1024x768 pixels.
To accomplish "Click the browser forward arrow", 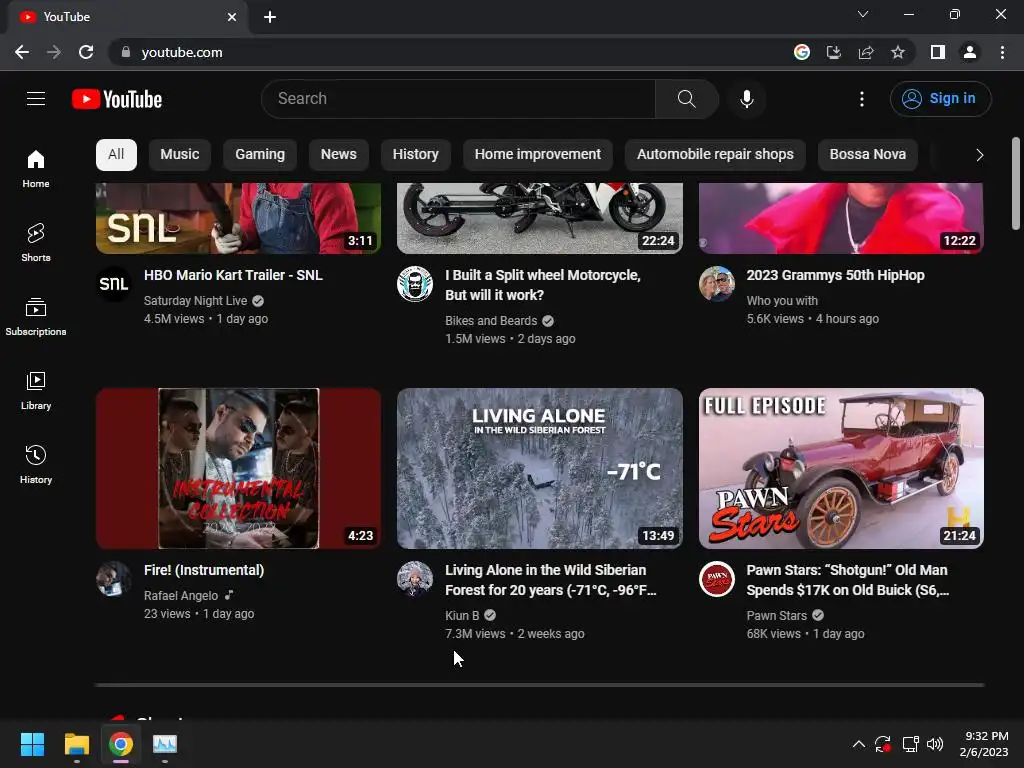I will pyautogui.click(x=54, y=52).
